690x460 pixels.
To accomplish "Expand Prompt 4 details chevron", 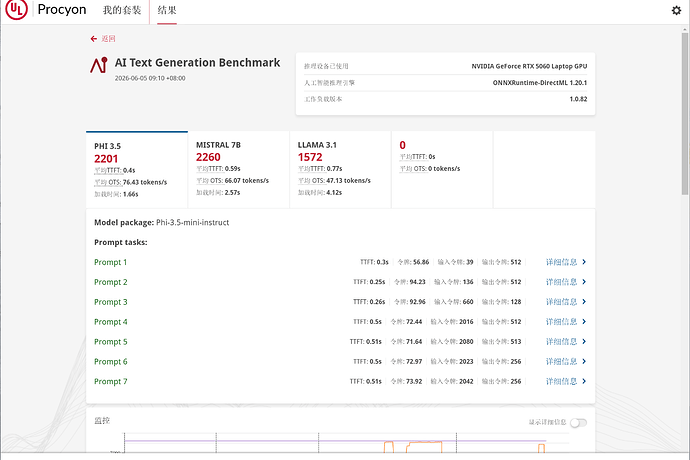I will (x=584, y=322).
